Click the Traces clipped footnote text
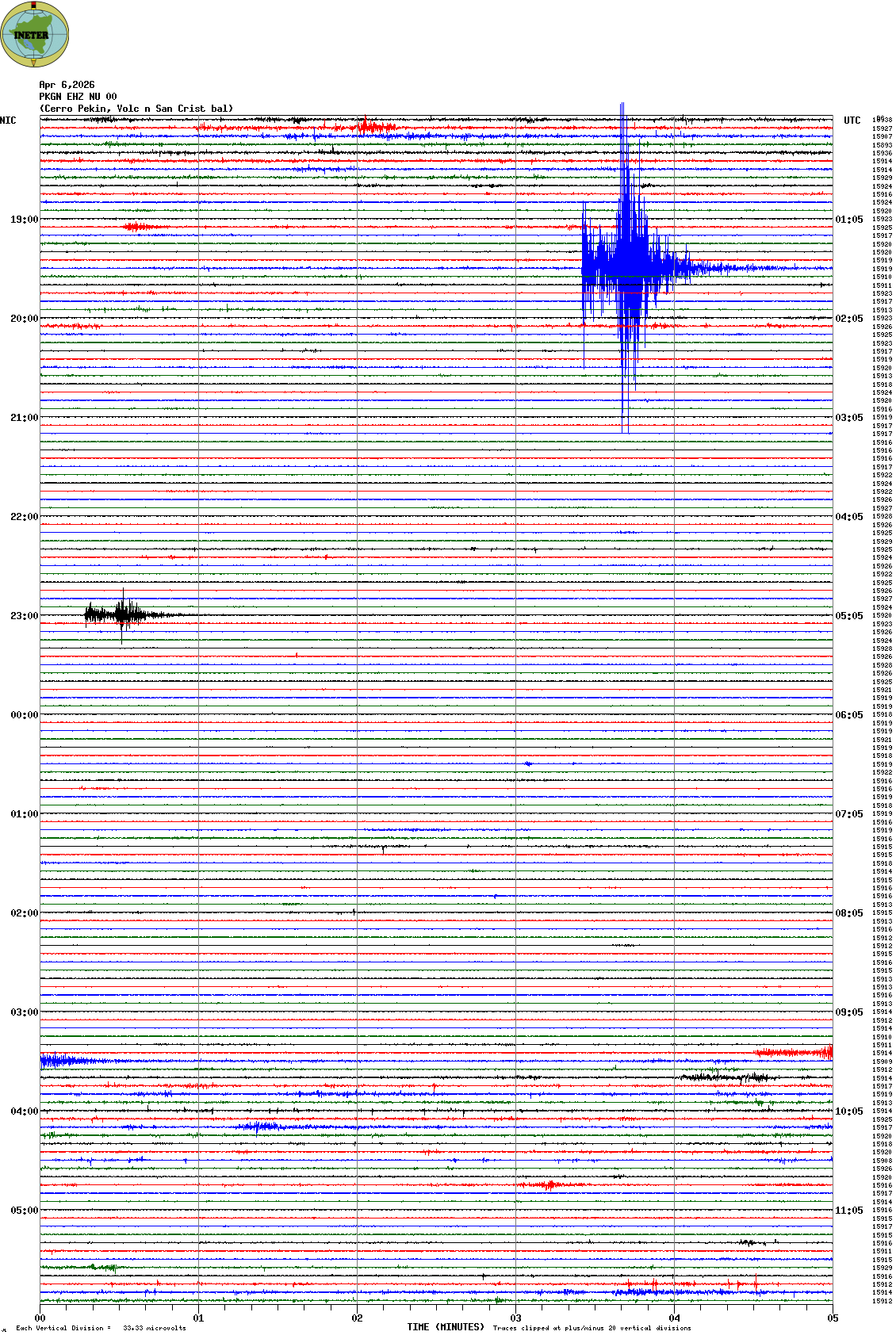The height and width of the screenshot is (1339, 896). (592, 1328)
